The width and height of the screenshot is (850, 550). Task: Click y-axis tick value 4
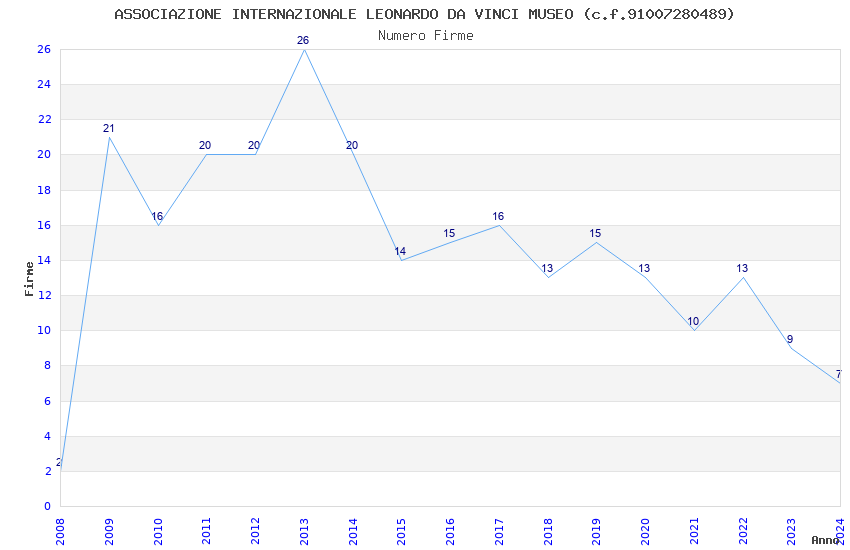[x=47, y=436]
